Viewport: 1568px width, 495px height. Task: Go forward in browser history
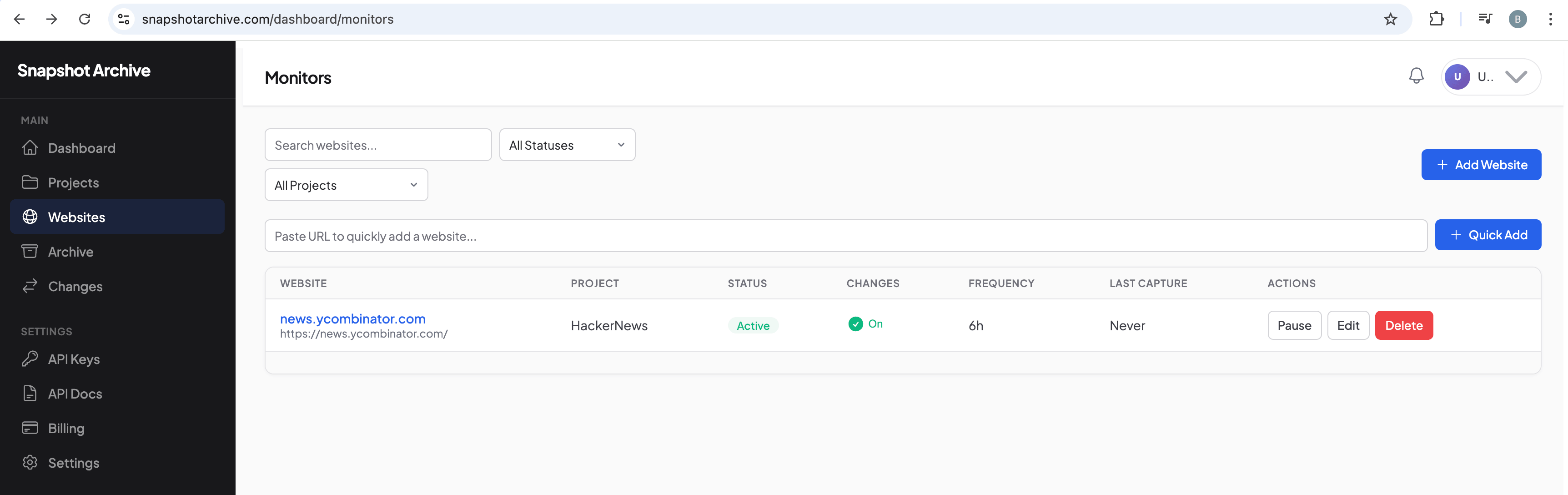(x=52, y=19)
